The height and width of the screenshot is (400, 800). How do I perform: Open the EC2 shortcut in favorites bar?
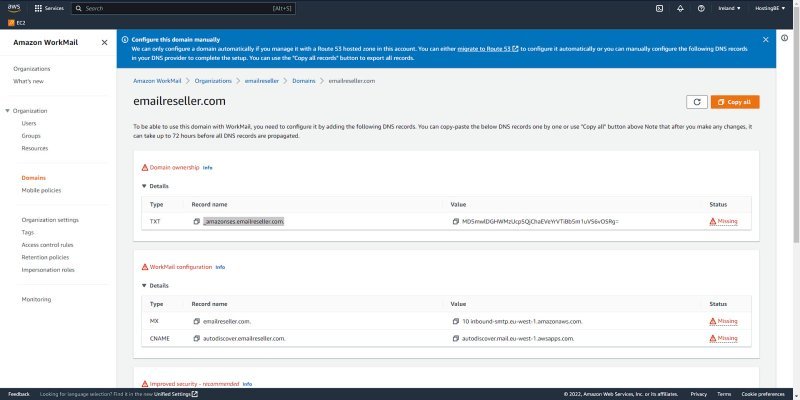pyautogui.click(x=17, y=23)
